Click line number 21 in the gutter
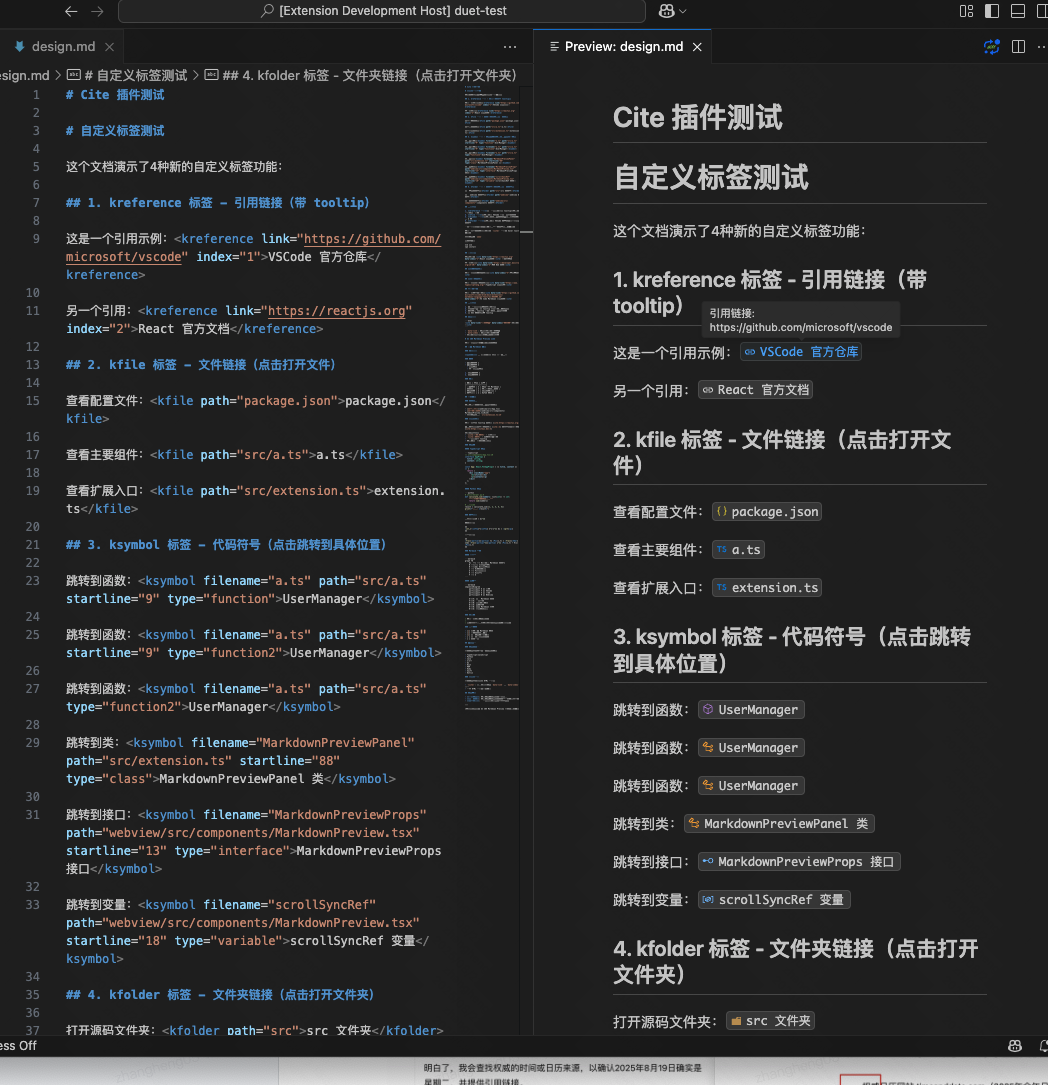 [x=33, y=545]
